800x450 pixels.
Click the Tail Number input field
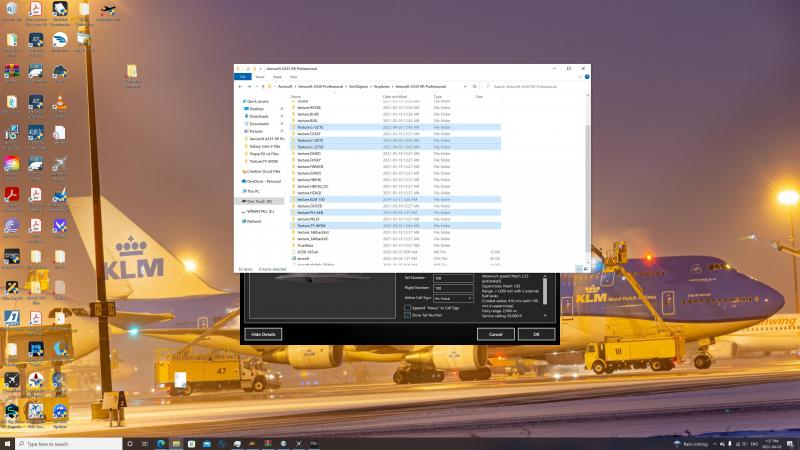tap(453, 278)
